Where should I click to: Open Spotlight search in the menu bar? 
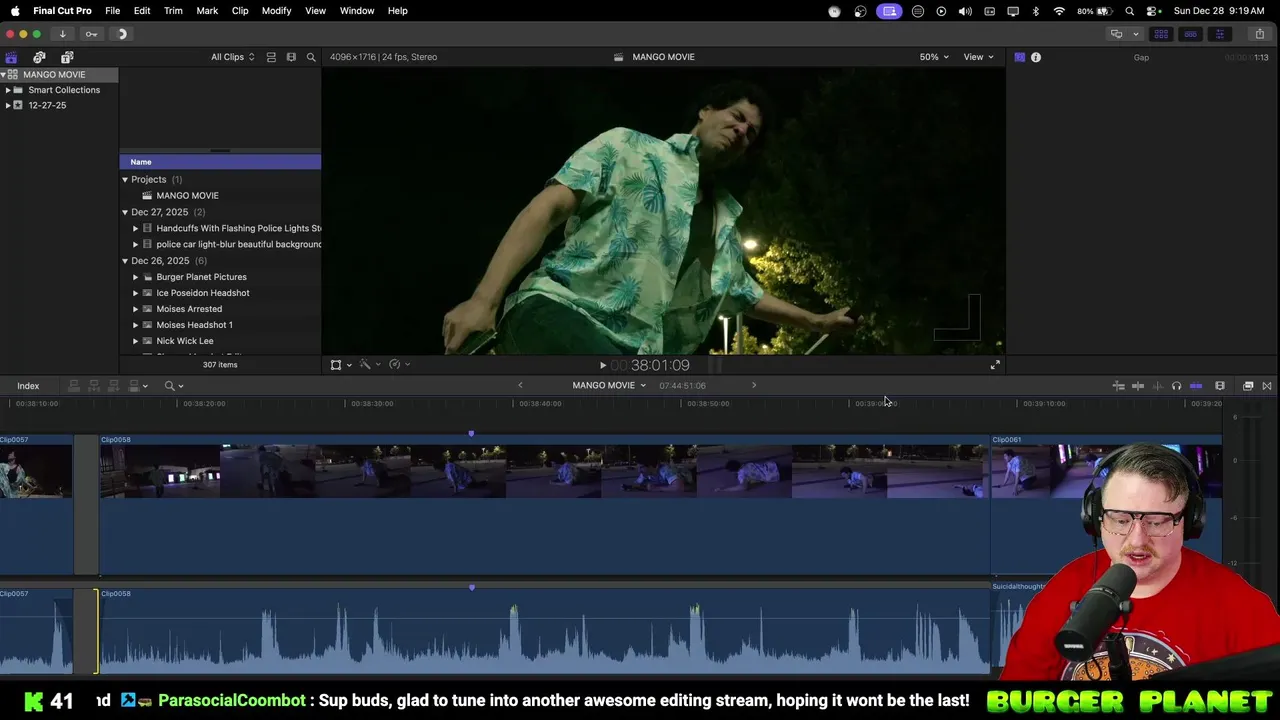click(x=1130, y=11)
